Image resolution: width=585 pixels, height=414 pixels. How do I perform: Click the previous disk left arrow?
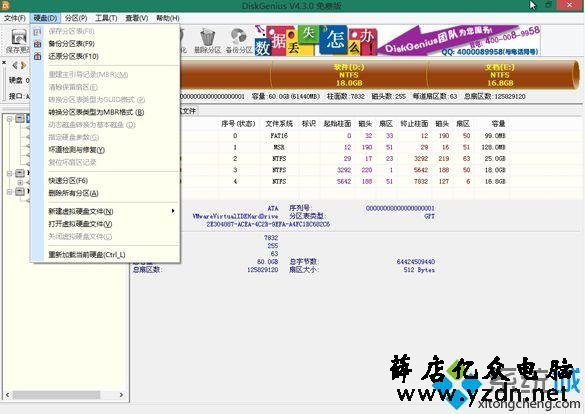15,65
